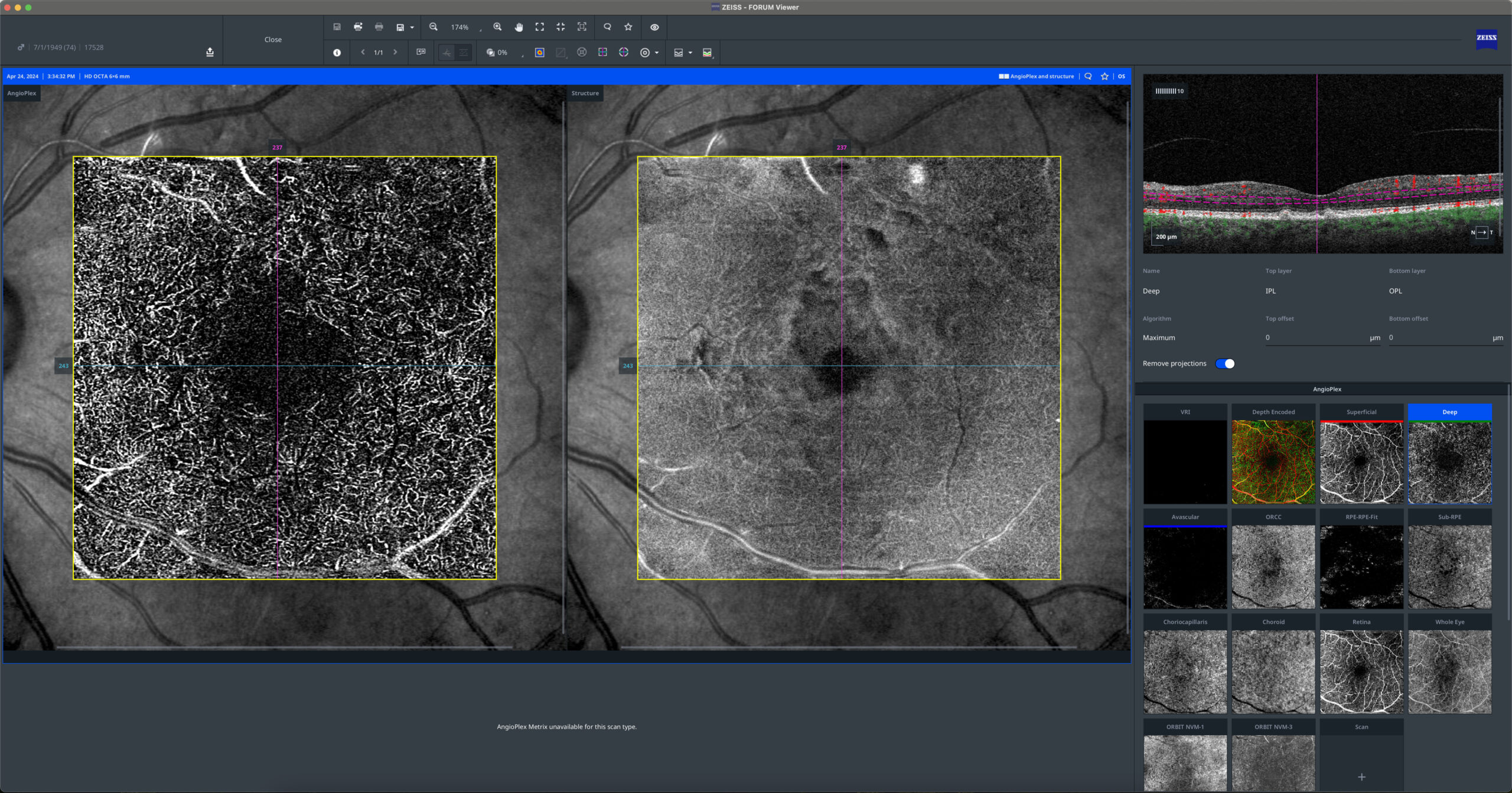Mark scan favorite with blue header star
Viewport: 1512px width, 793px height.
coord(1104,76)
